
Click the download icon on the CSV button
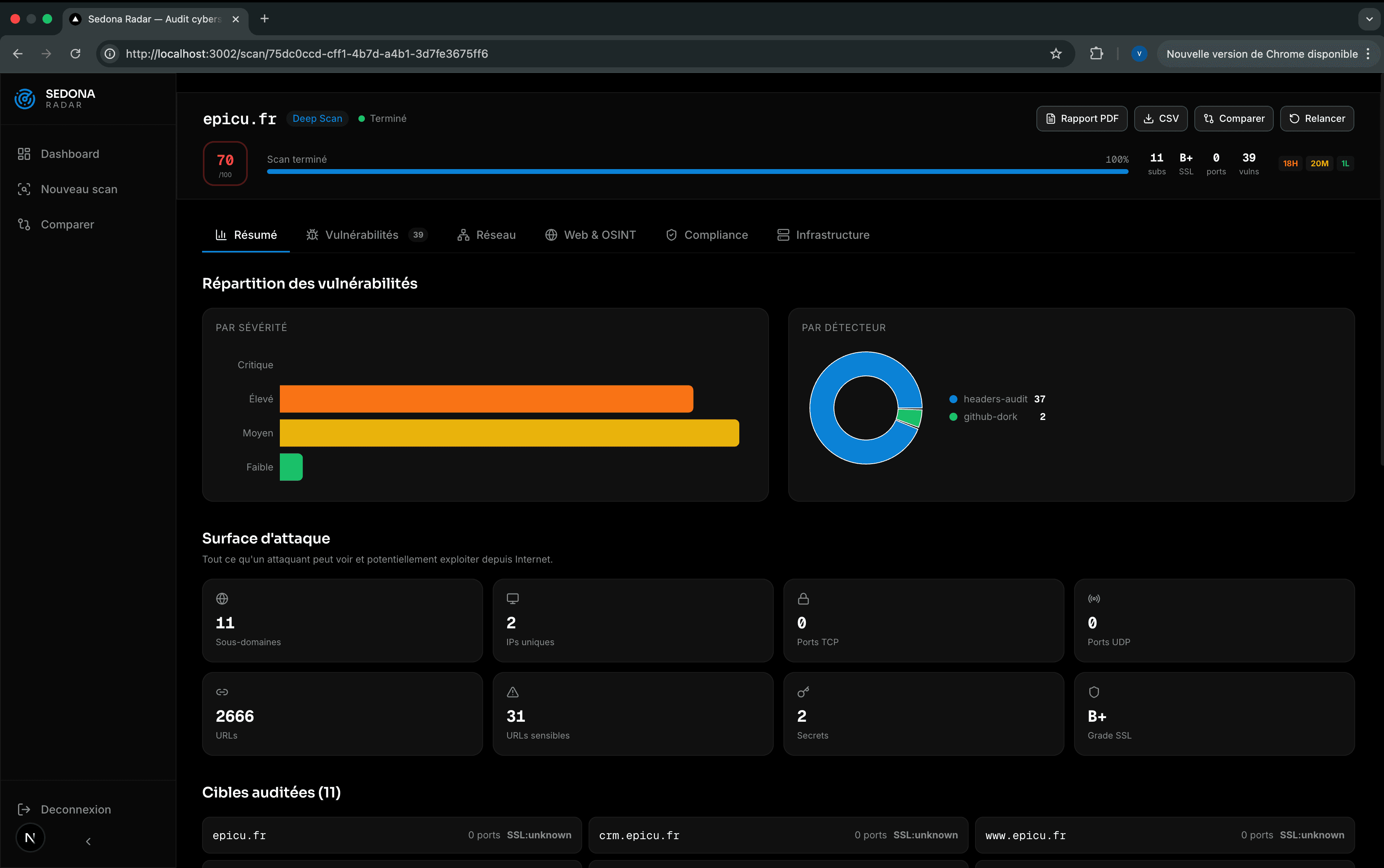tap(1149, 118)
